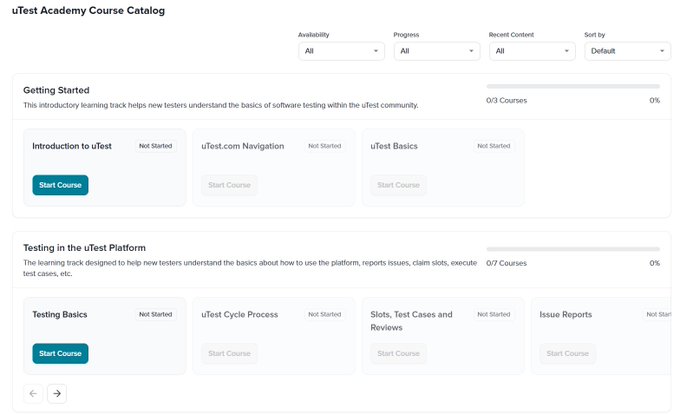This screenshot has width=680, height=415.
Task: Click the Getting Started progress bar
Action: click(573, 86)
